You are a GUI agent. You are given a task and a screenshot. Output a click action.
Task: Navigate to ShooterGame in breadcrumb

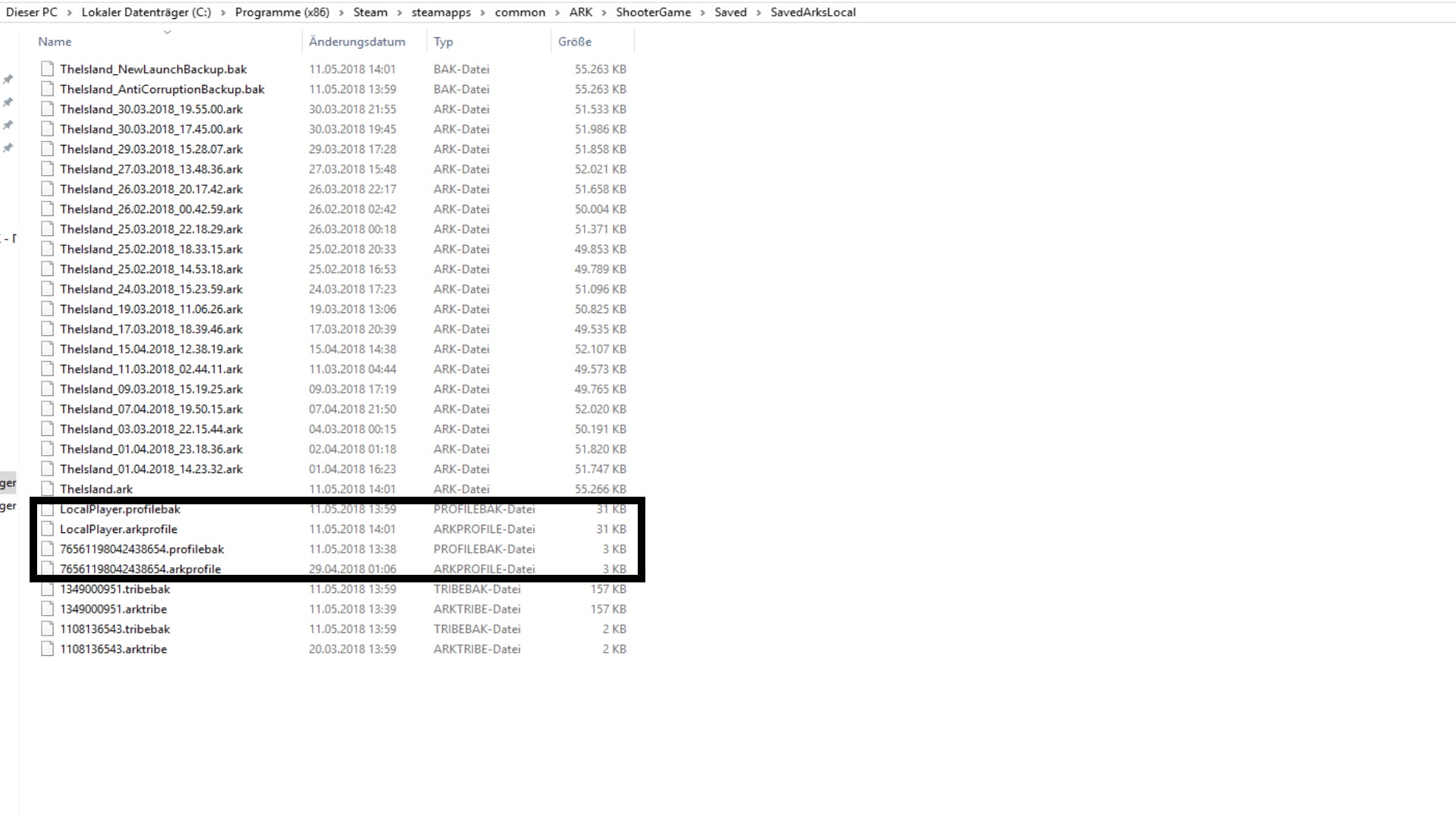point(654,12)
